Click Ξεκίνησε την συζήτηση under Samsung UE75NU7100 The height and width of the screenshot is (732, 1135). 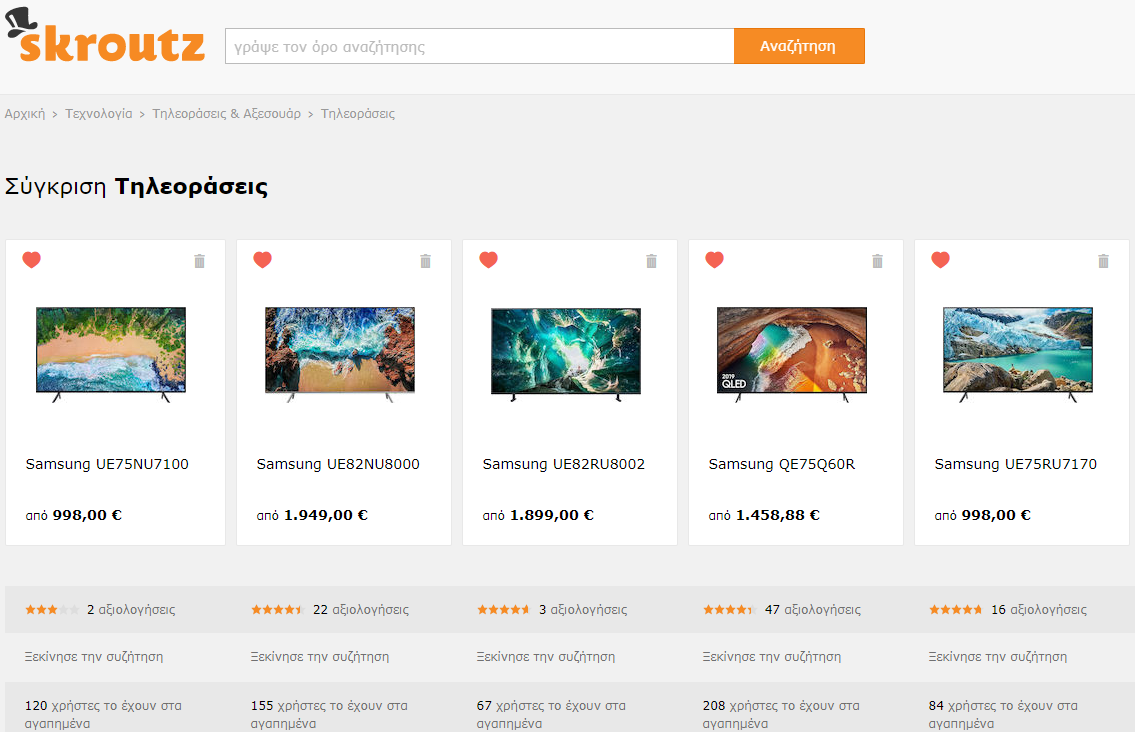(x=94, y=657)
